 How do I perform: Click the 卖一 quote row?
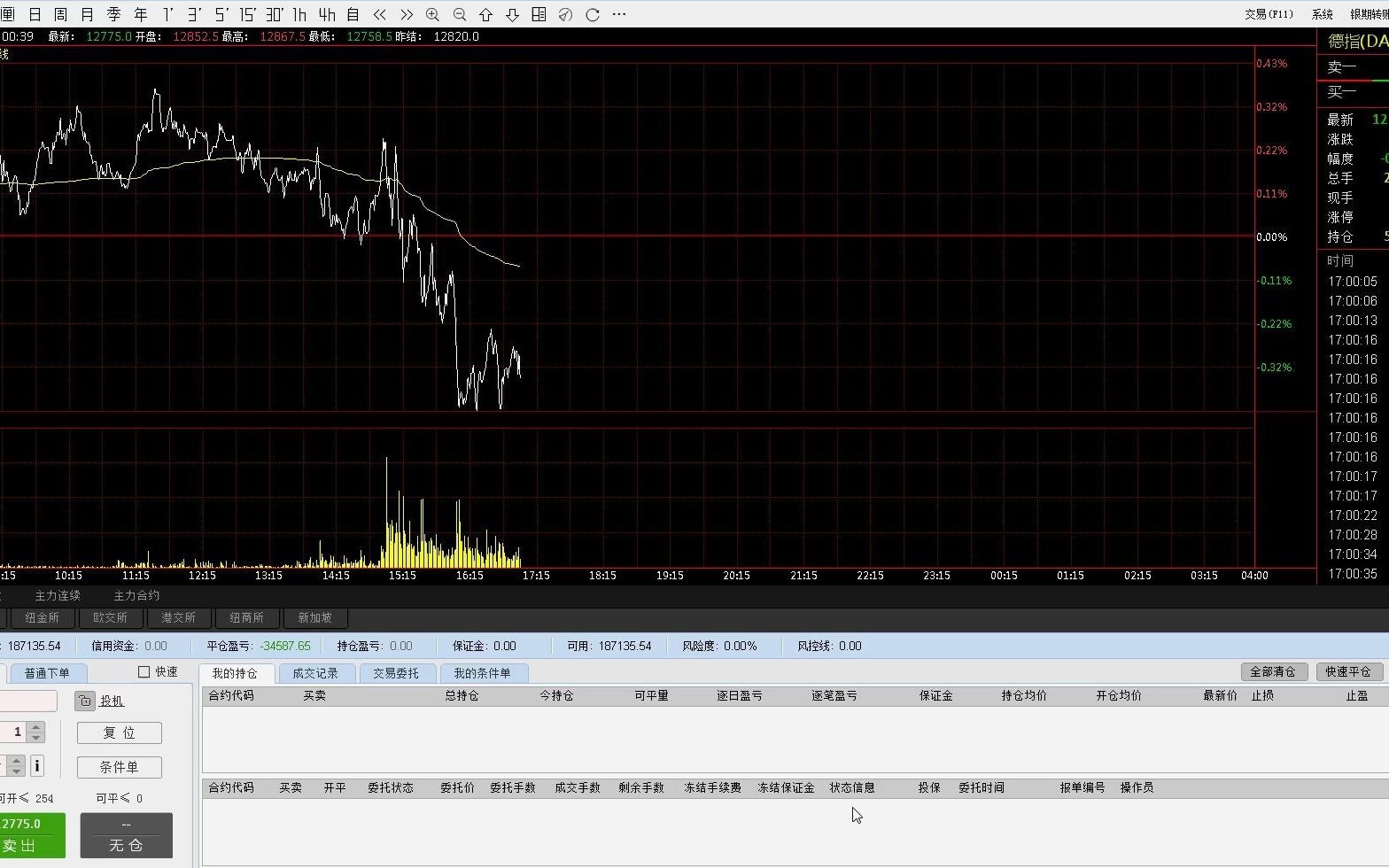1353,67
